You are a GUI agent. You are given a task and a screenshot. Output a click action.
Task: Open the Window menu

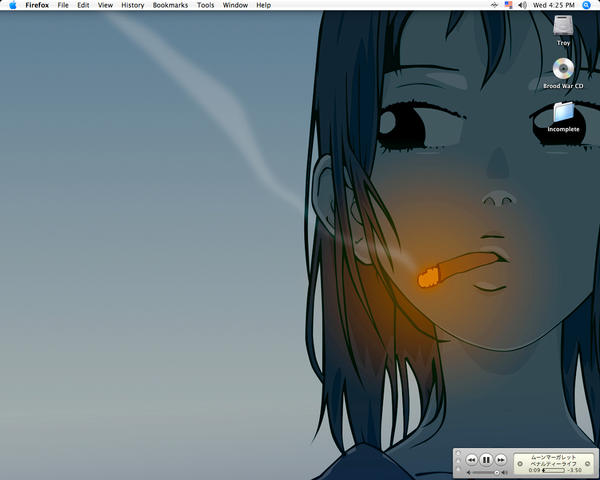[235, 5]
